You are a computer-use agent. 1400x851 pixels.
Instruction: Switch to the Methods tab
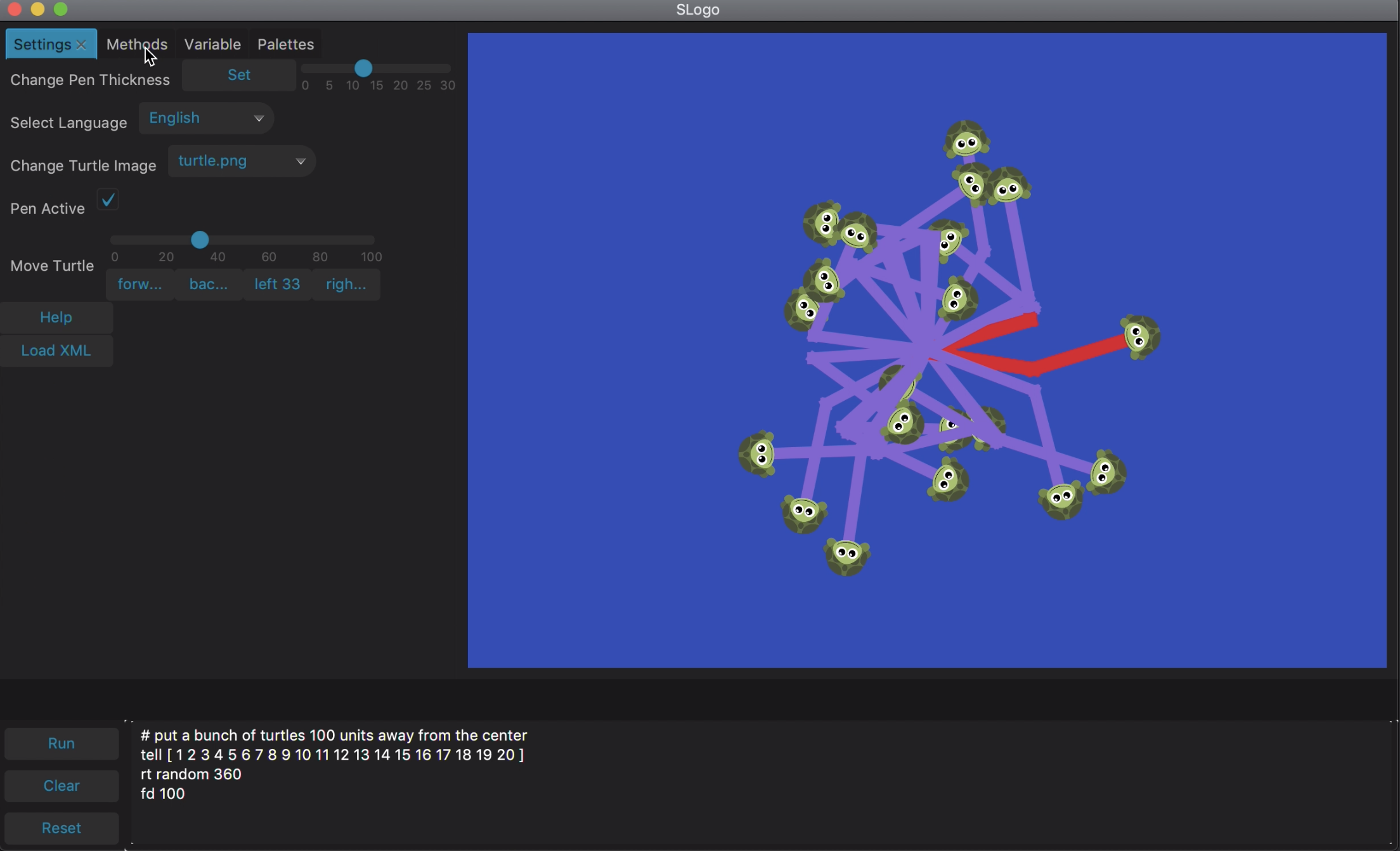[137, 44]
